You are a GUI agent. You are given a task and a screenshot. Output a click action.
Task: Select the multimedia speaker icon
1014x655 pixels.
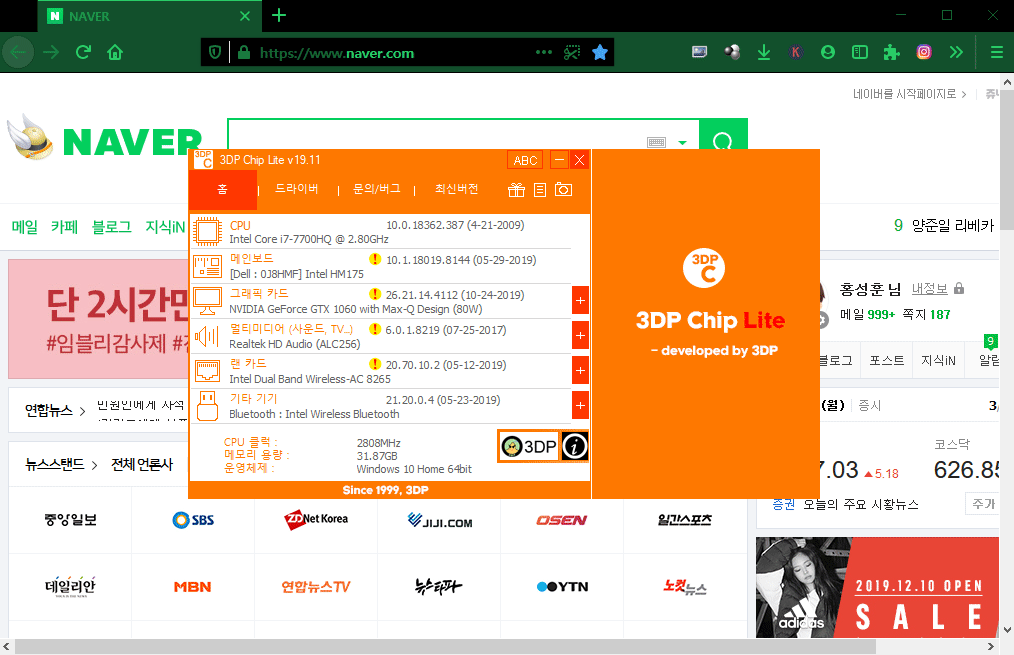[208, 336]
